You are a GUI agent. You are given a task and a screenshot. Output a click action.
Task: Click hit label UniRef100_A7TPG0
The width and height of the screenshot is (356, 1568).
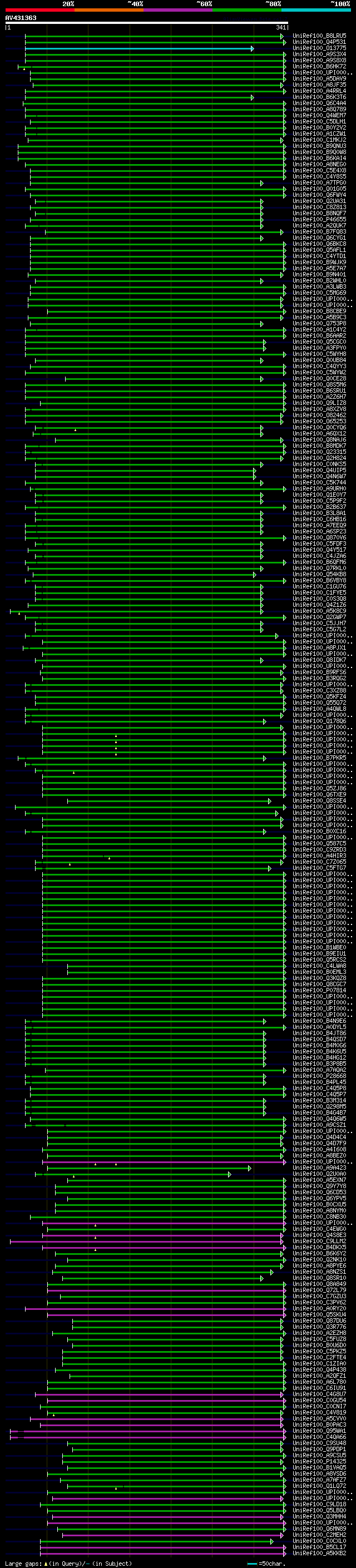(x=319, y=182)
